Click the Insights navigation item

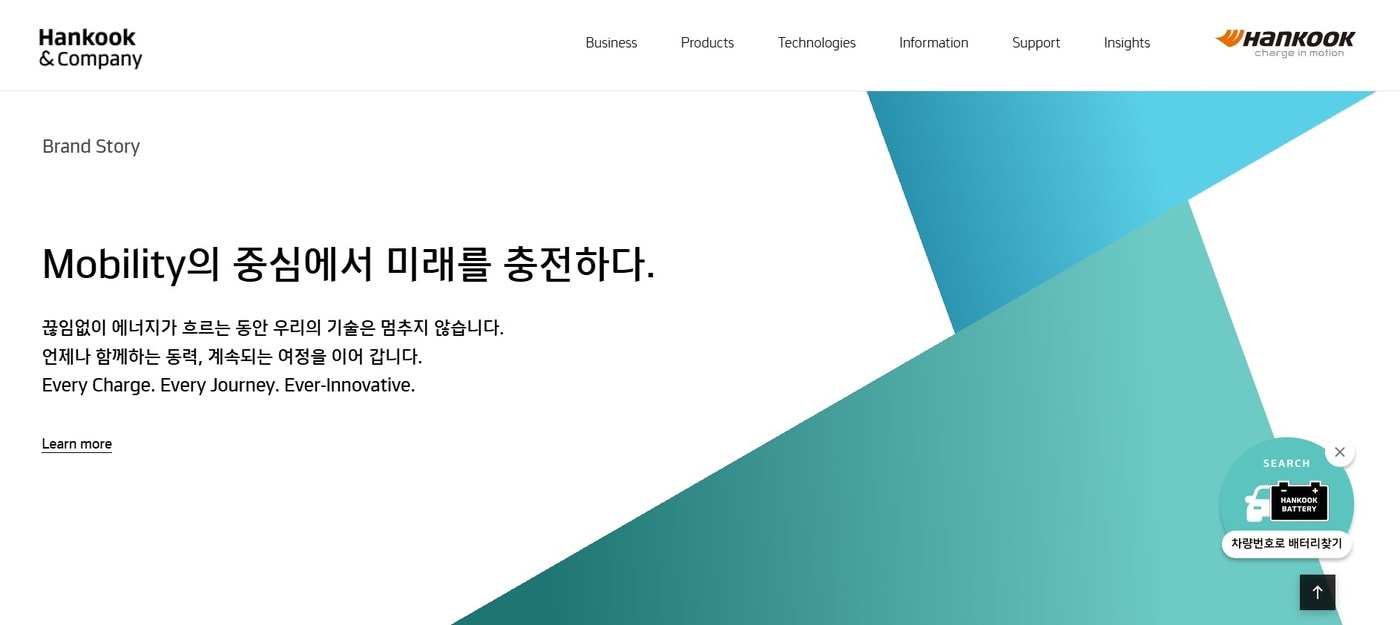coord(1126,42)
